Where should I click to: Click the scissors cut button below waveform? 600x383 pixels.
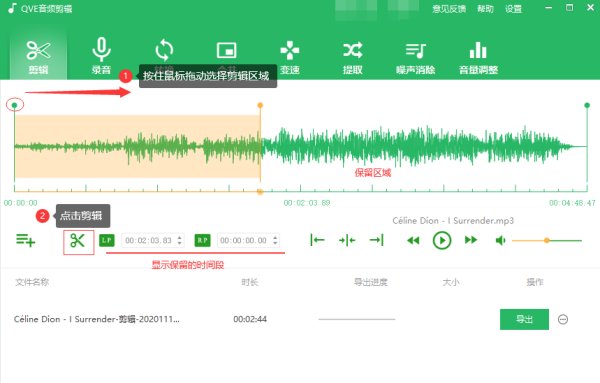(x=78, y=241)
